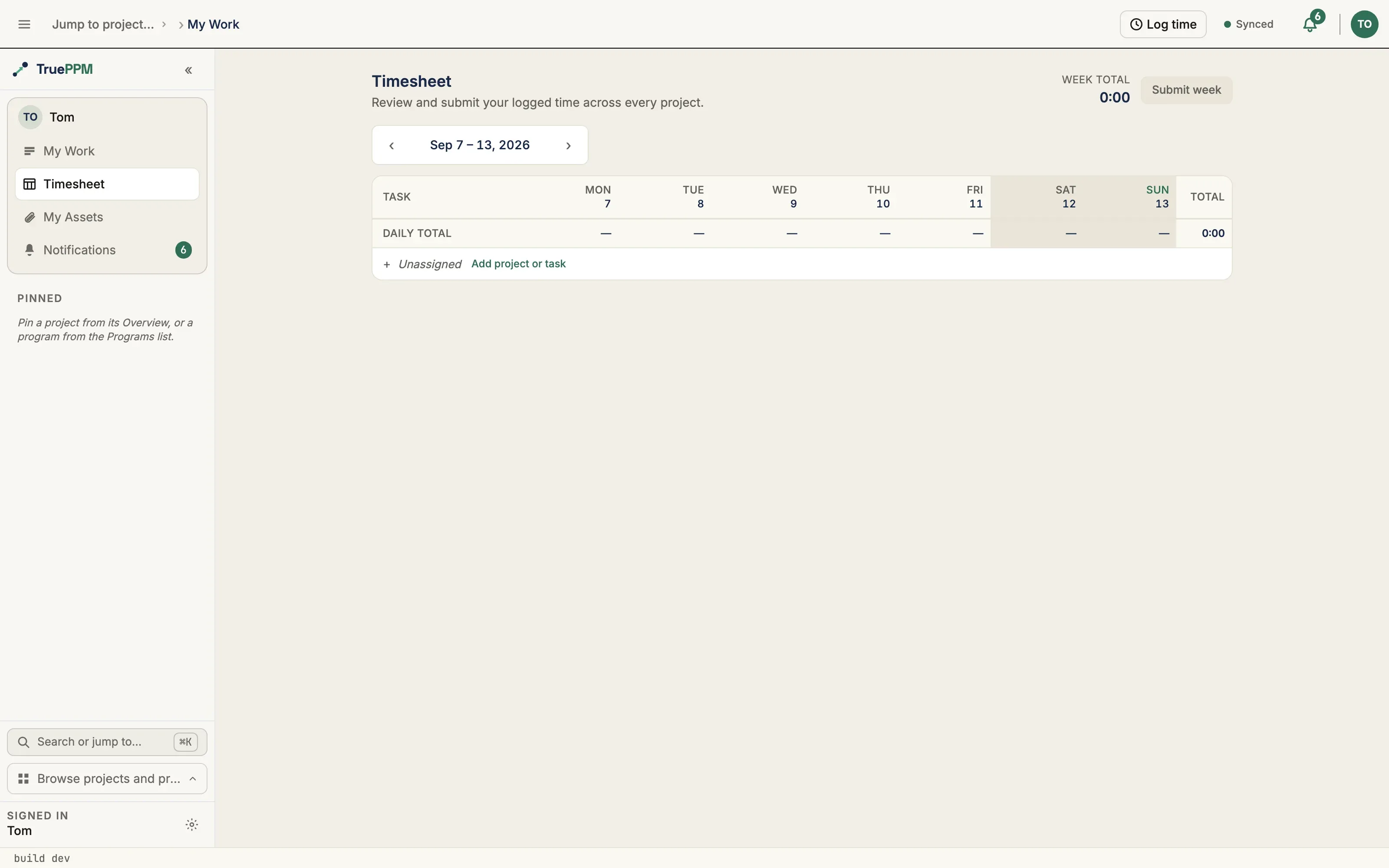The image size is (1389, 868).
Task: Open the hamburger menu icon
Action: click(24, 24)
